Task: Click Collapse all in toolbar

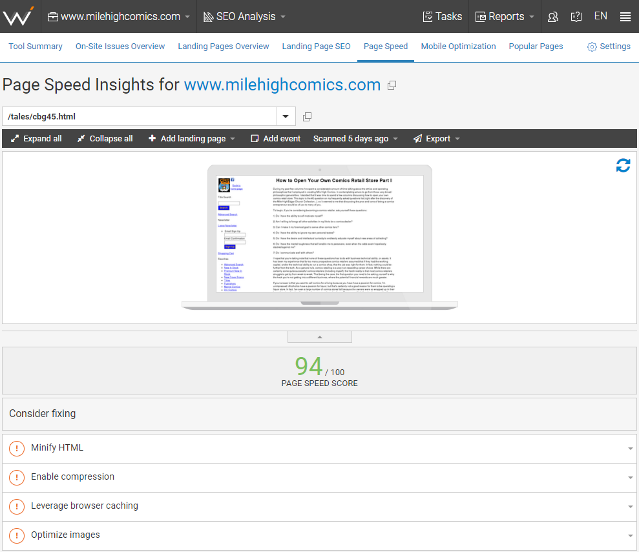Action: click(105, 139)
